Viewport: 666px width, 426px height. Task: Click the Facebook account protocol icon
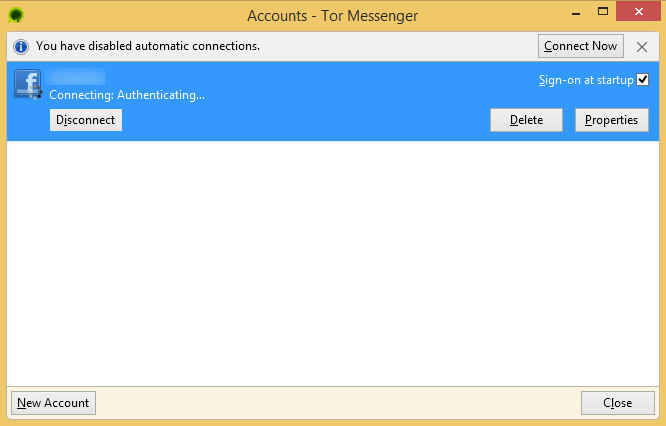point(28,84)
